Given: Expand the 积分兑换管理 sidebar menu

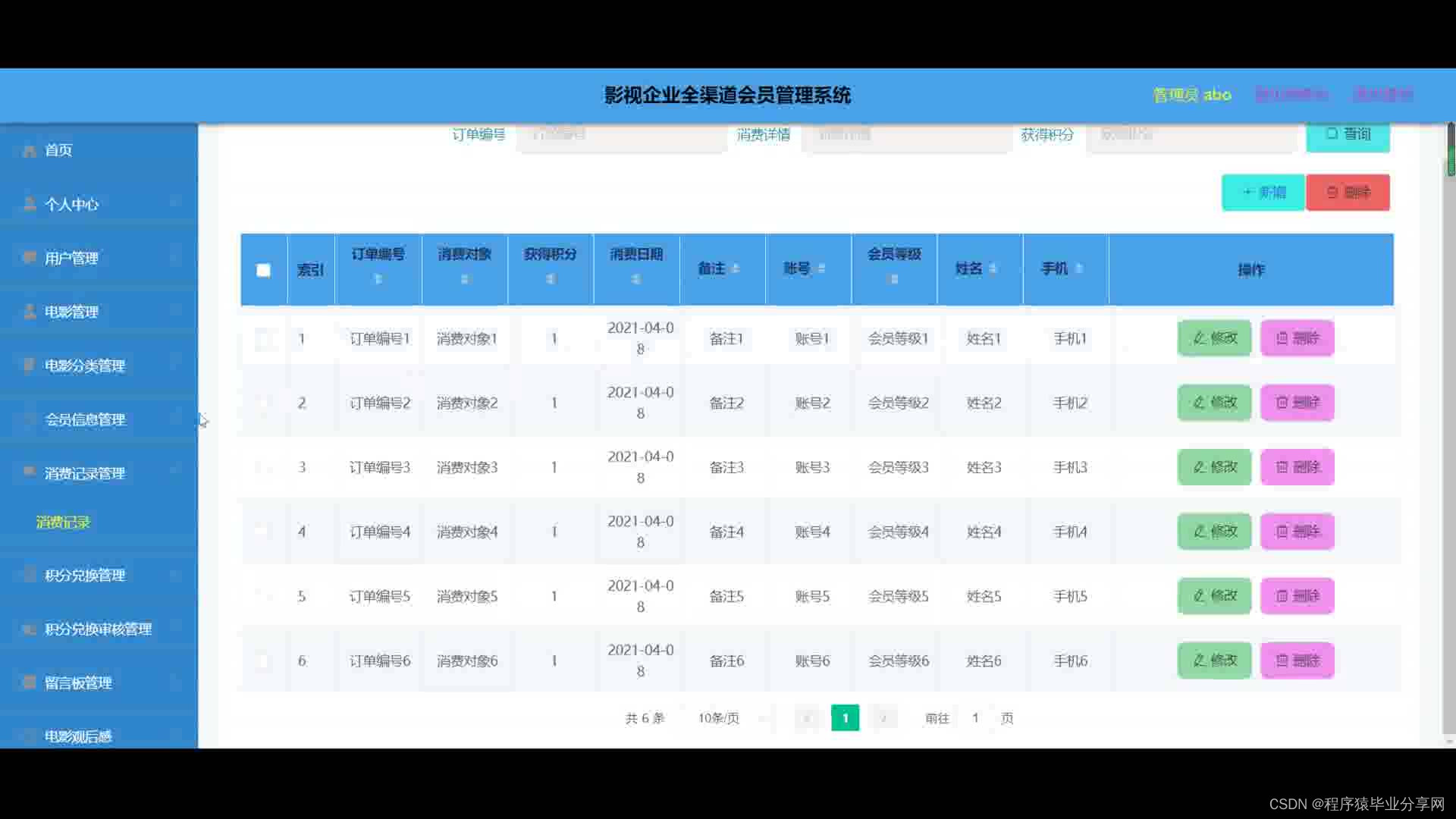Looking at the screenshot, I should pos(85,576).
